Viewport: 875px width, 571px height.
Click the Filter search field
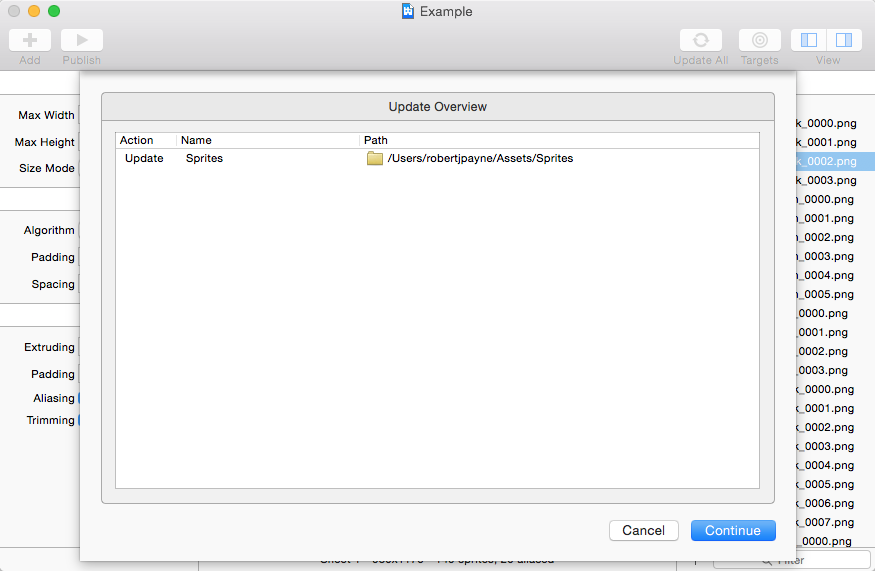tap(800, 561)
